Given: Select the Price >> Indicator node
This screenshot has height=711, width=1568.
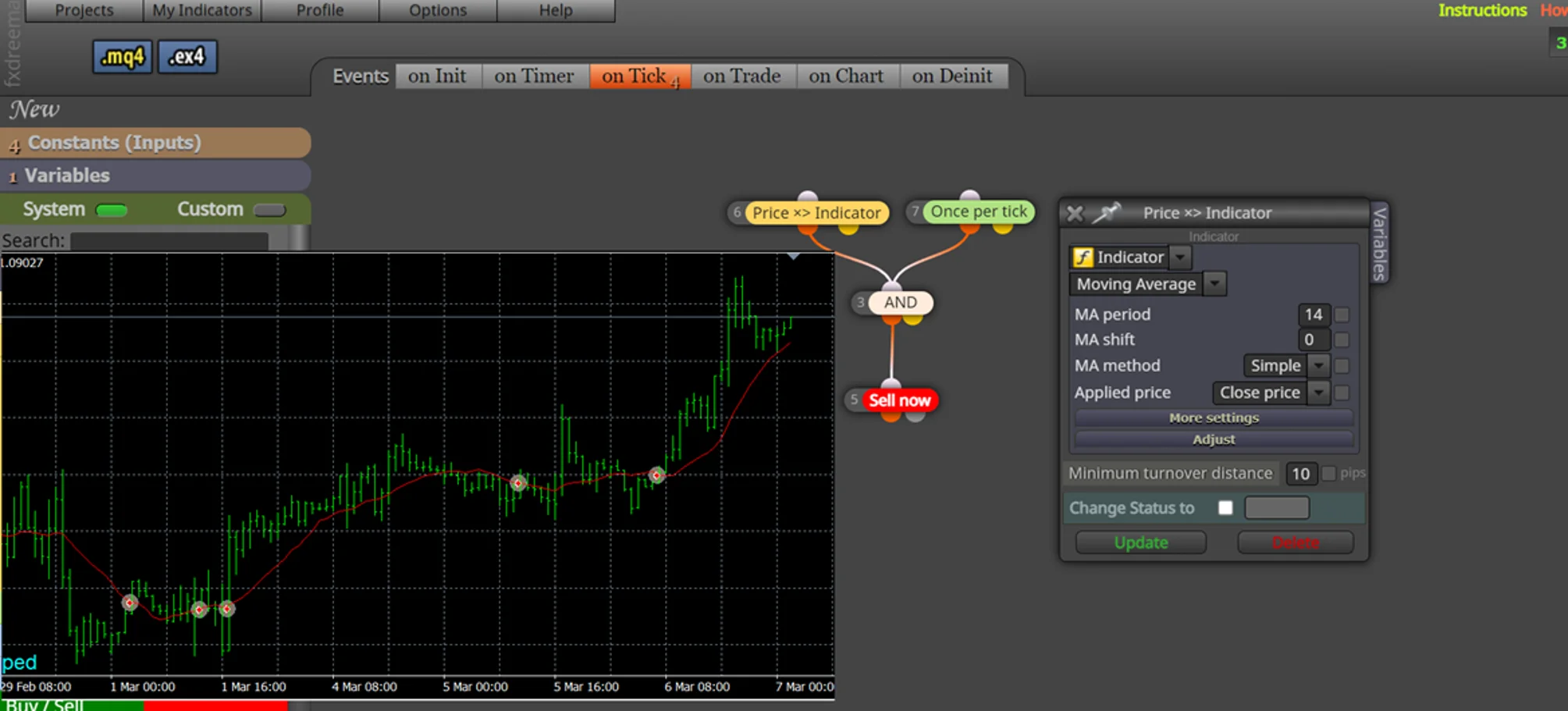Looking at the screenshot, I should 816,212.
